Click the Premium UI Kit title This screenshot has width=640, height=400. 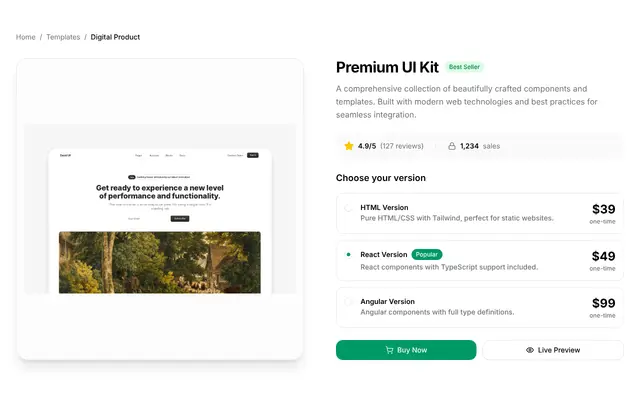[x=387, y=67]
